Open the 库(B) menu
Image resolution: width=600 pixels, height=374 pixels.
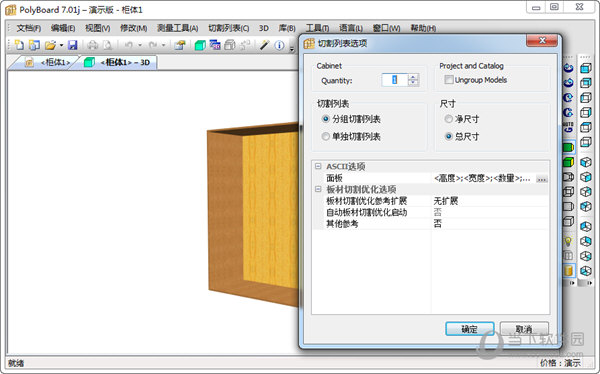[287, 28]
